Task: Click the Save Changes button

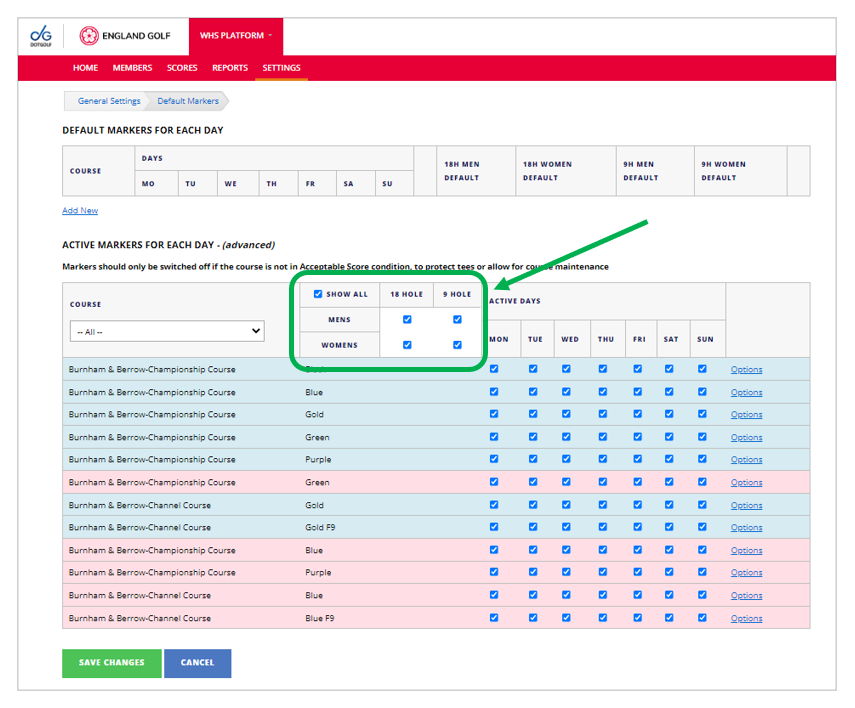Action: [112, 663]
